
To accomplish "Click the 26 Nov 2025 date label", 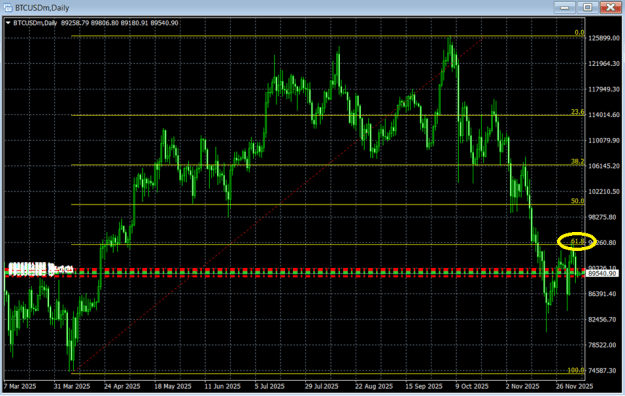I will 574,386.
